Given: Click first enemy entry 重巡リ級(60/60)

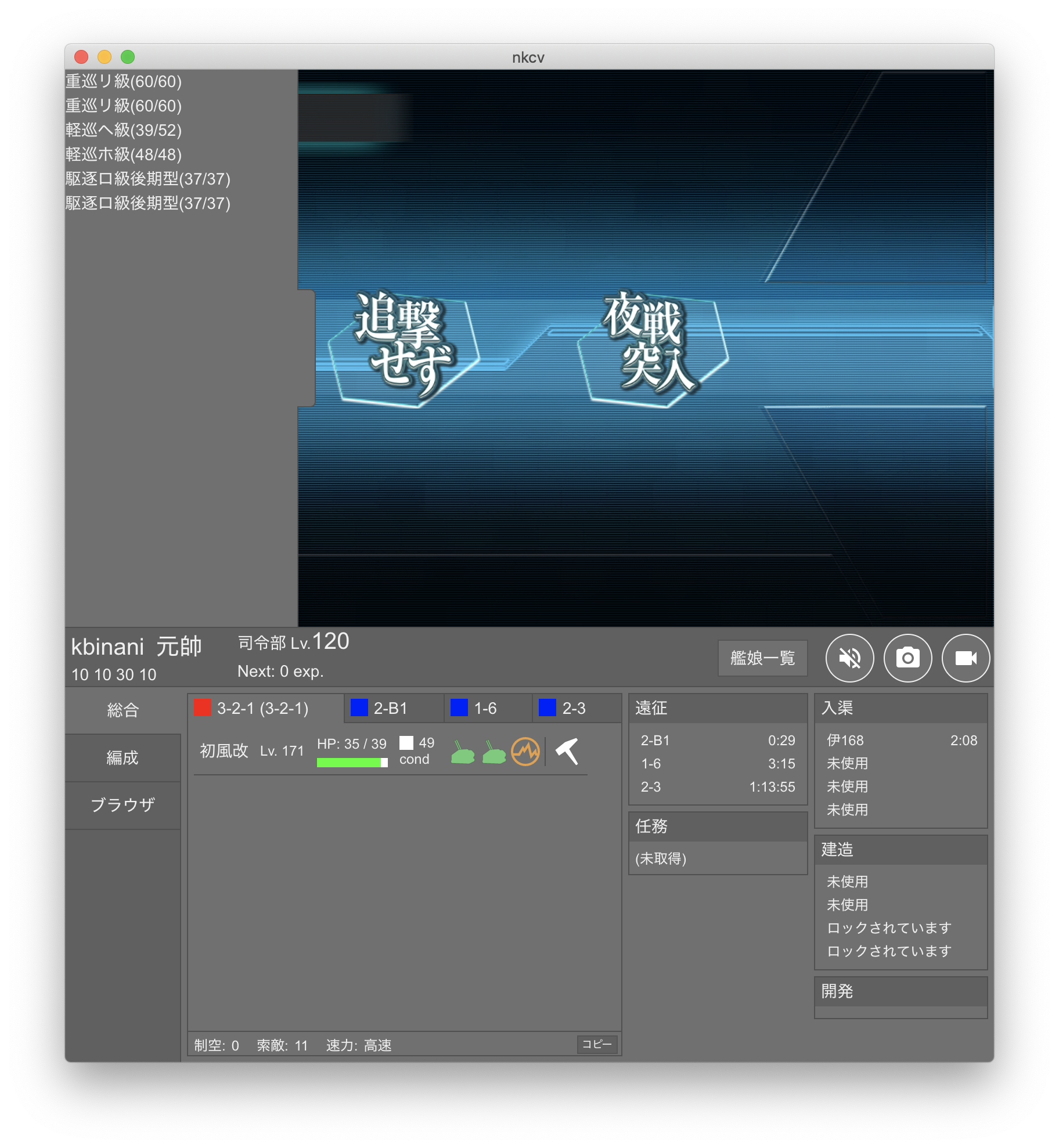Looking at the screenshot, I should [x=124, y=81].
